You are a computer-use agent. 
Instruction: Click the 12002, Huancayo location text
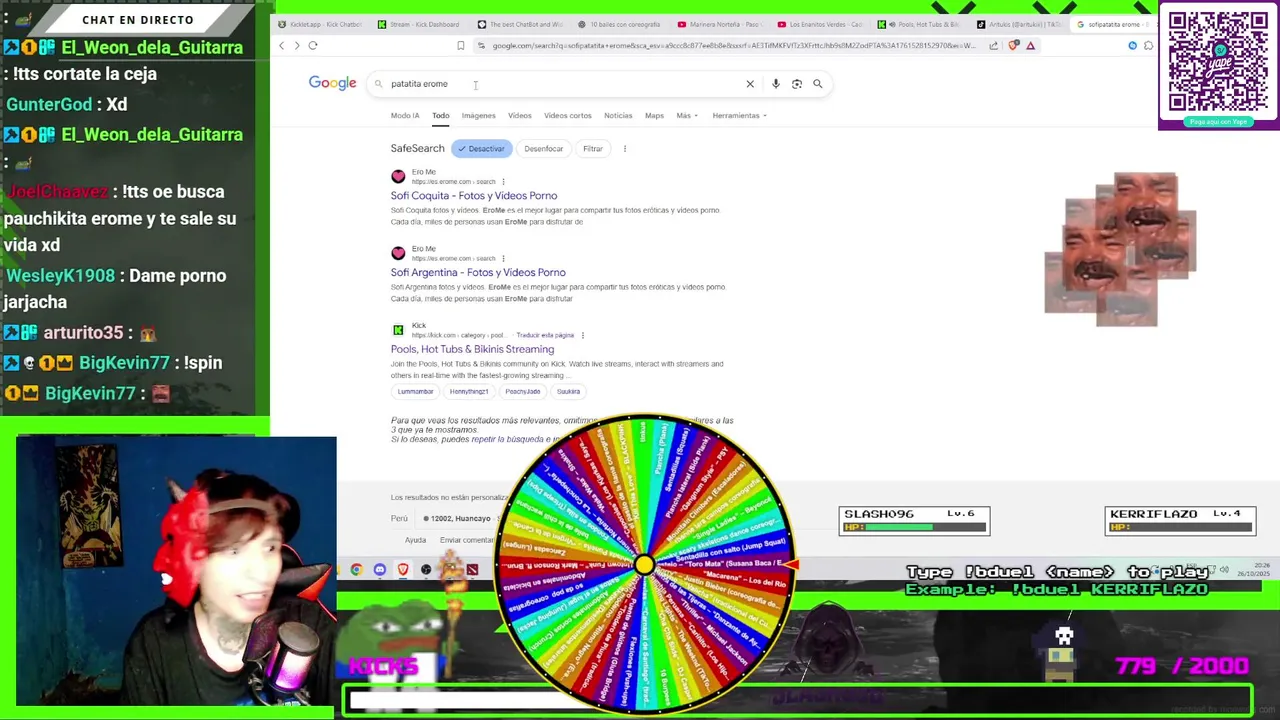pos(460,519)
